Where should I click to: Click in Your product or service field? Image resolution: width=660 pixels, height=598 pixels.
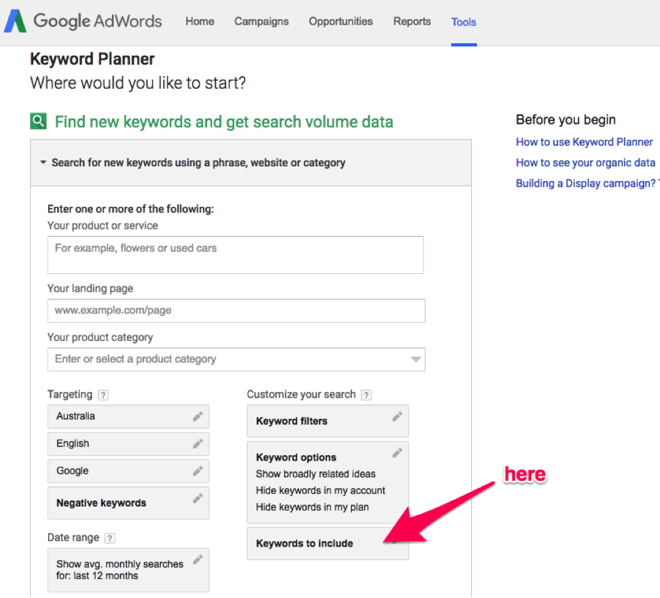pos(235,255)
